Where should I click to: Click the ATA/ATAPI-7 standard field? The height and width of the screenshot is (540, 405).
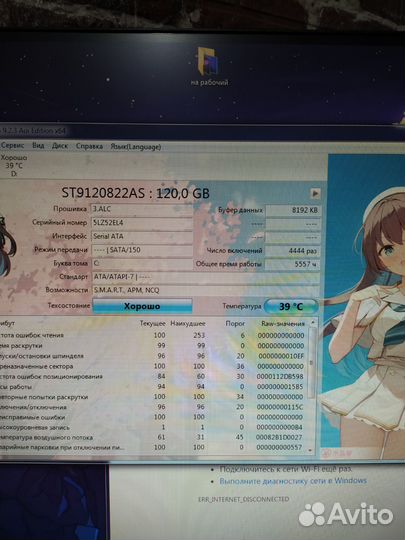[205, 277]
